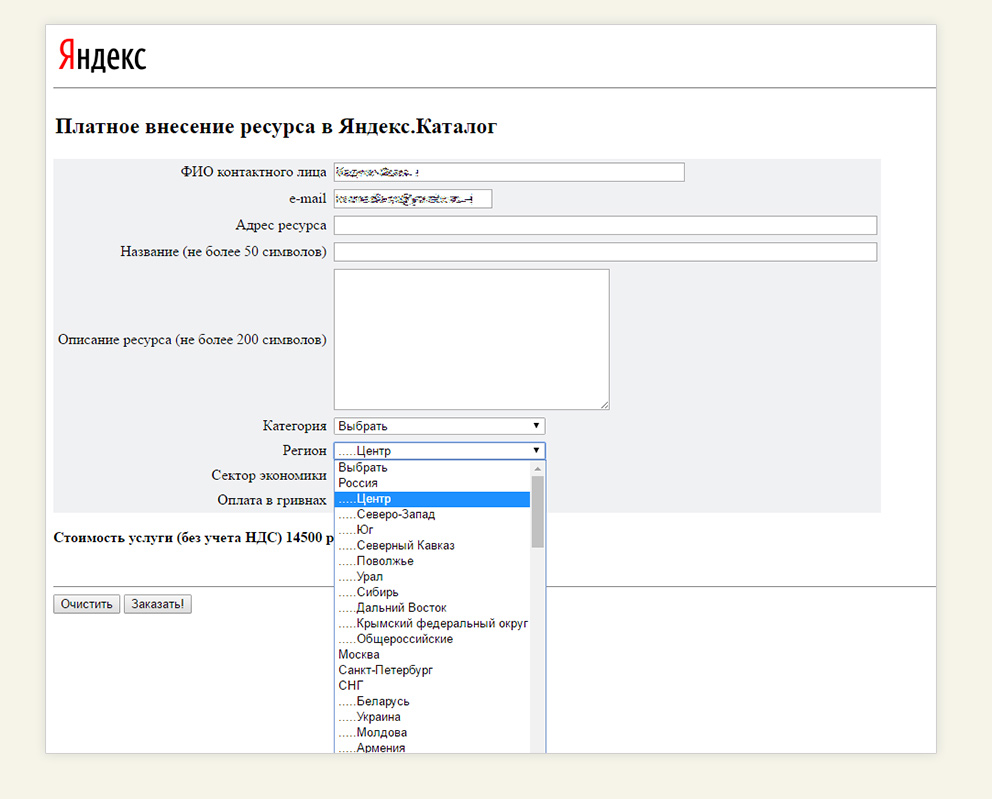Select '.....Сибирь' region option
This screenshot has width=992, height=799.
[432, 592]
